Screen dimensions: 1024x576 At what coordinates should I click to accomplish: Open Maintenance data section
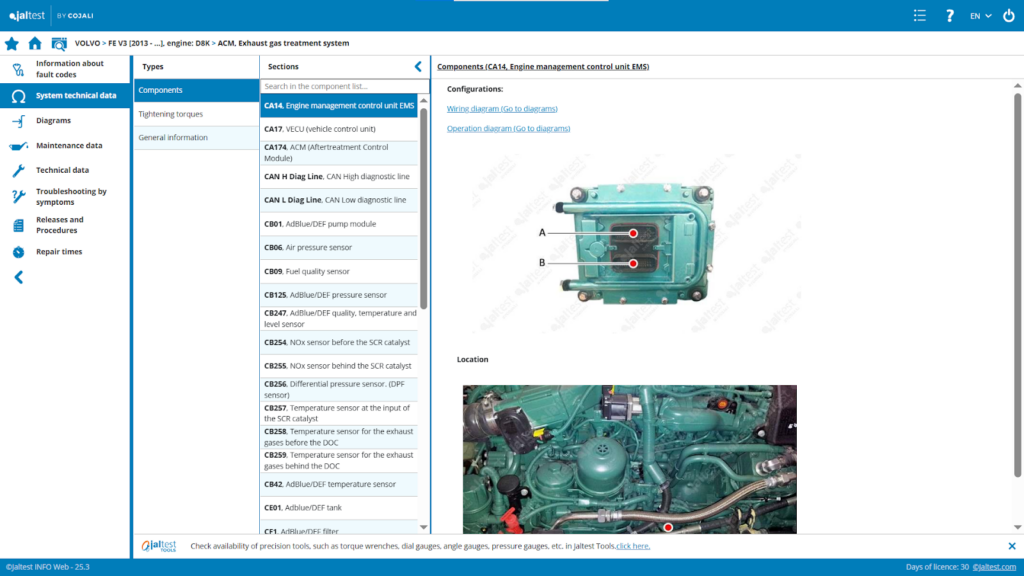pyautogui.click(x=68, y=146)
